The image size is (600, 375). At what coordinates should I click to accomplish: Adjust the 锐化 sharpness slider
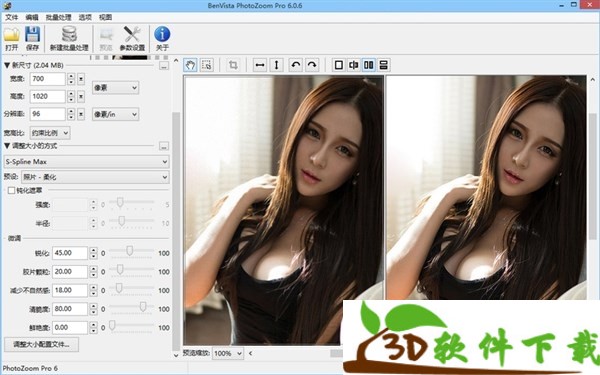130,251
